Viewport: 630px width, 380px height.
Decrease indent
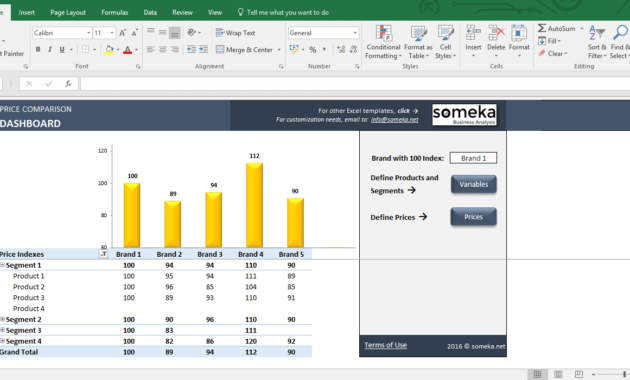(192, 49)
